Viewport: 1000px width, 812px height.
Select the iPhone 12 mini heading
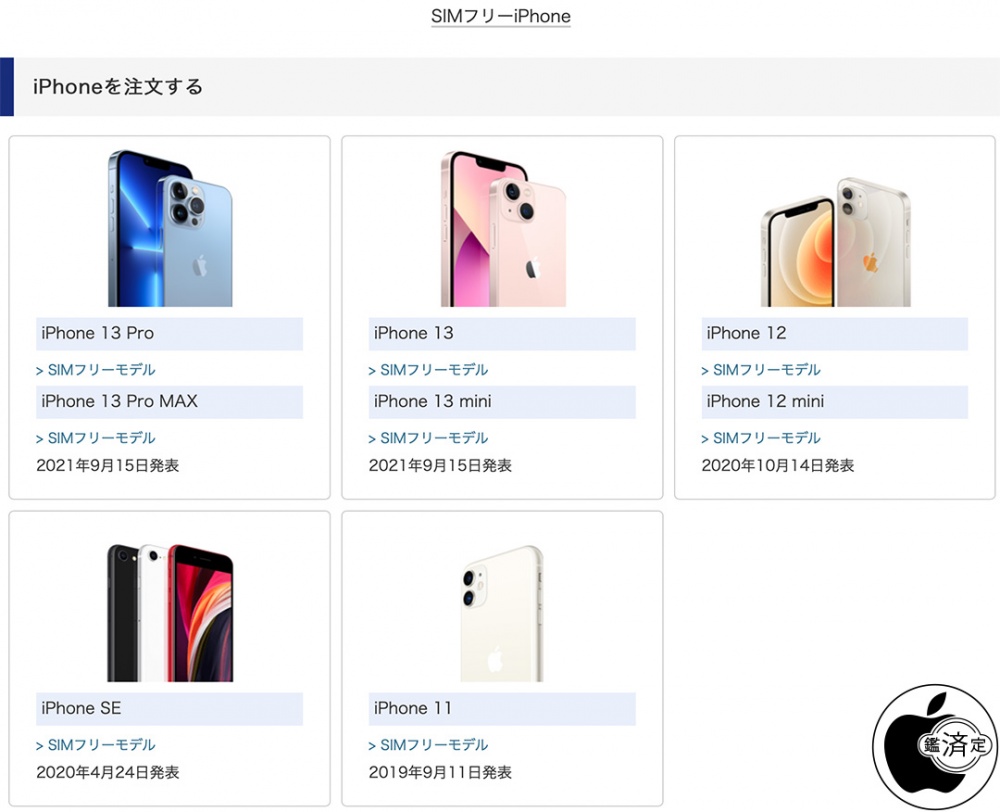point(835,402)
